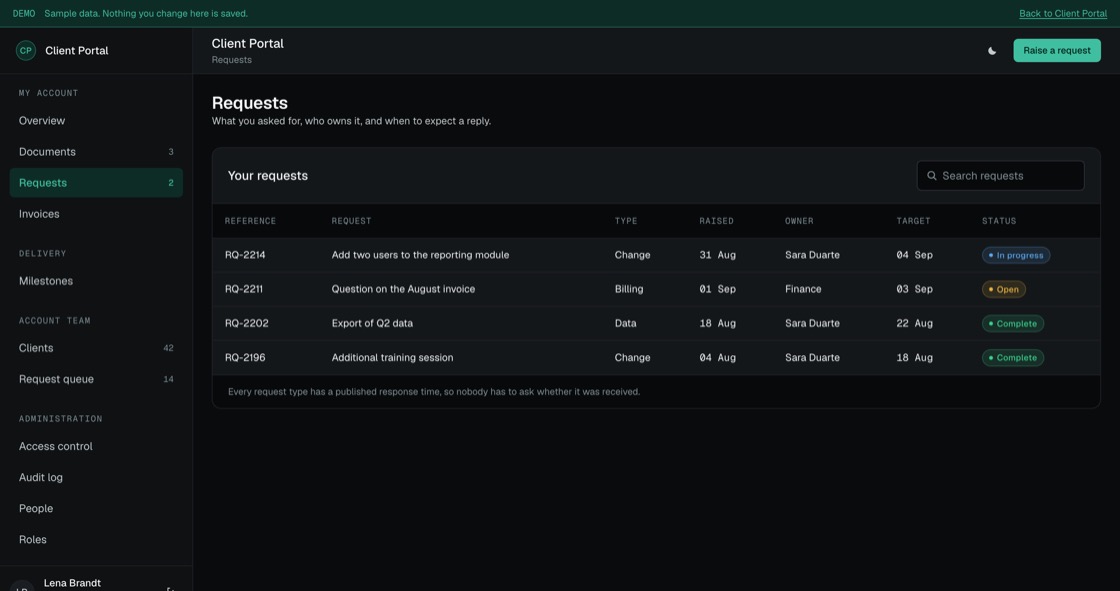Click target date 22 Aug
Image resolution: width=1120 pixels, height=591 pixels.
click(x=914, y=324)
